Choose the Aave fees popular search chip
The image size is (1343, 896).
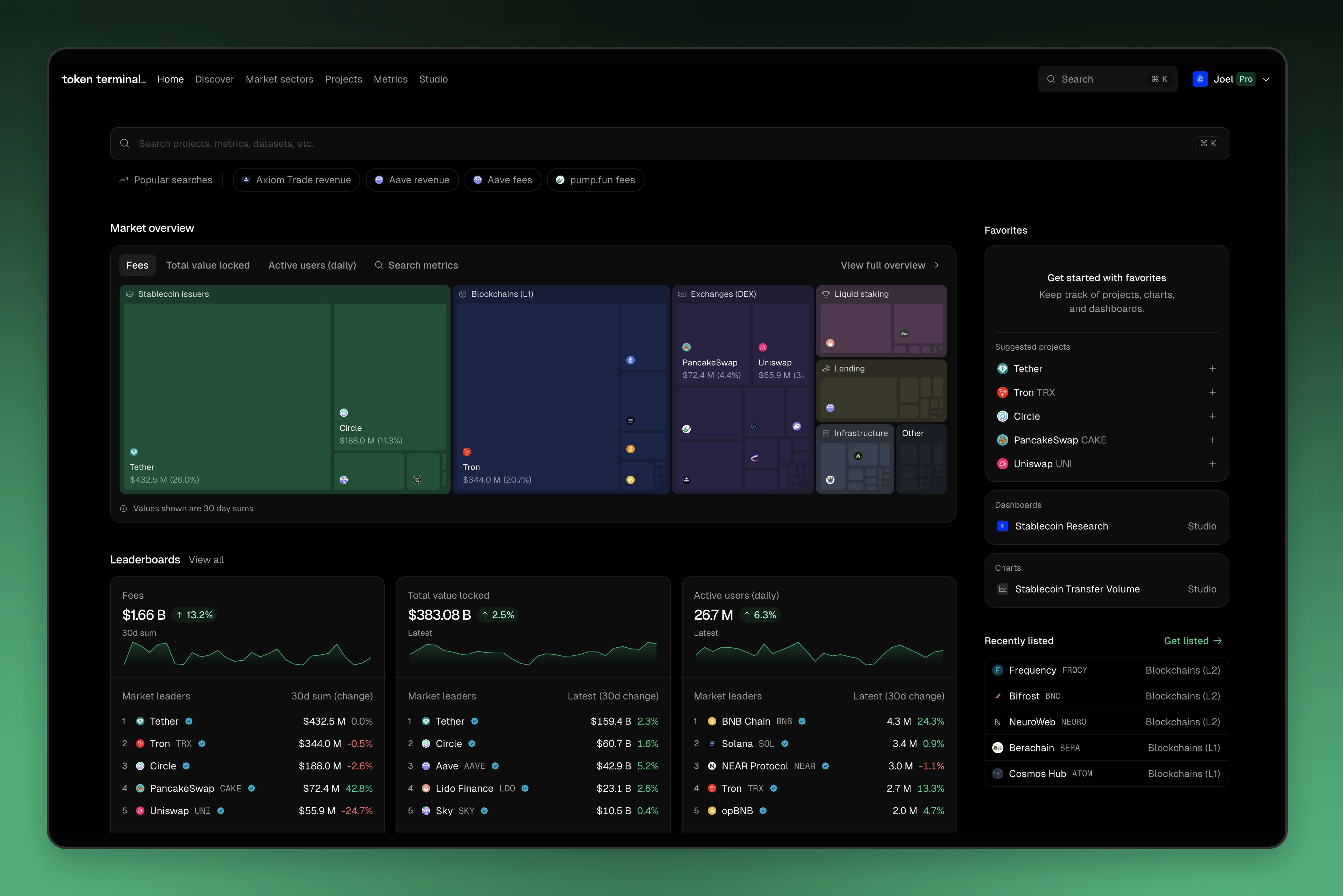[503, 180]
